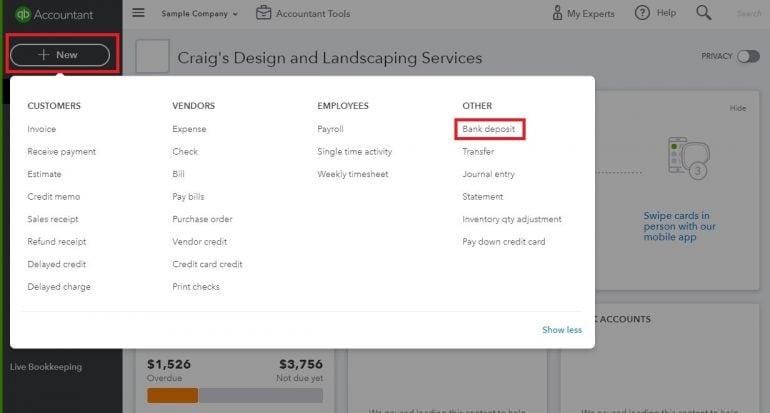Choose Invoice under Customers

[42, 129]
